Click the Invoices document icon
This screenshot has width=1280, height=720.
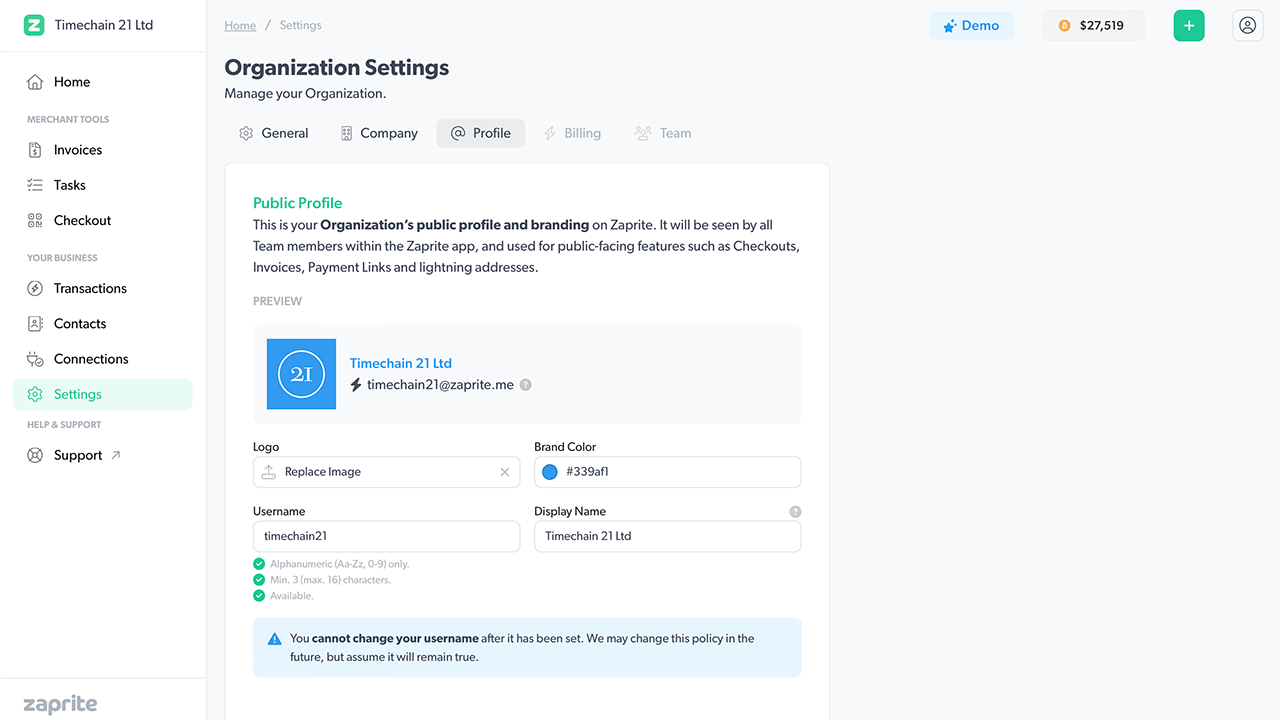(35, 150)
